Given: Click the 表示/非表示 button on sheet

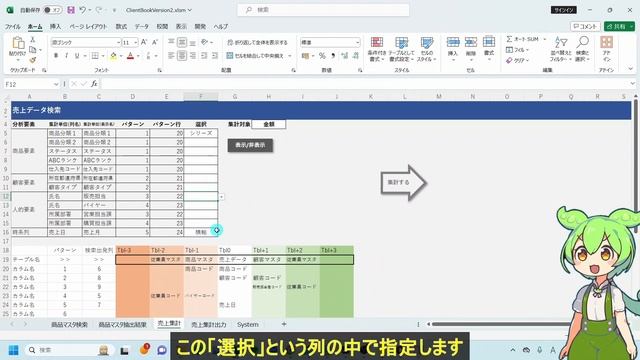Looking at the screenshot, I should [x=250, y=145].
